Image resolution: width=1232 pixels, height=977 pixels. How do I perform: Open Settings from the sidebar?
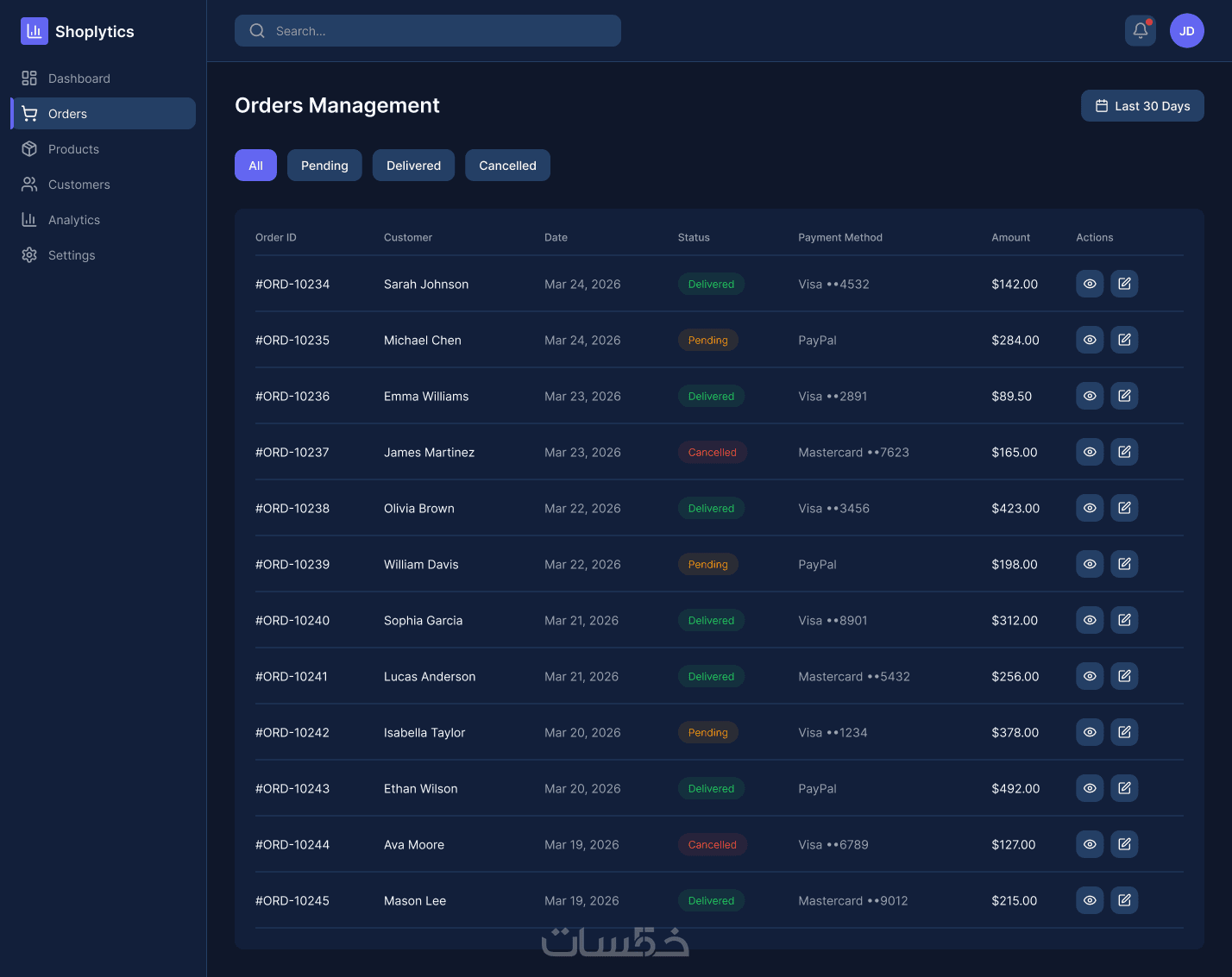104,255
